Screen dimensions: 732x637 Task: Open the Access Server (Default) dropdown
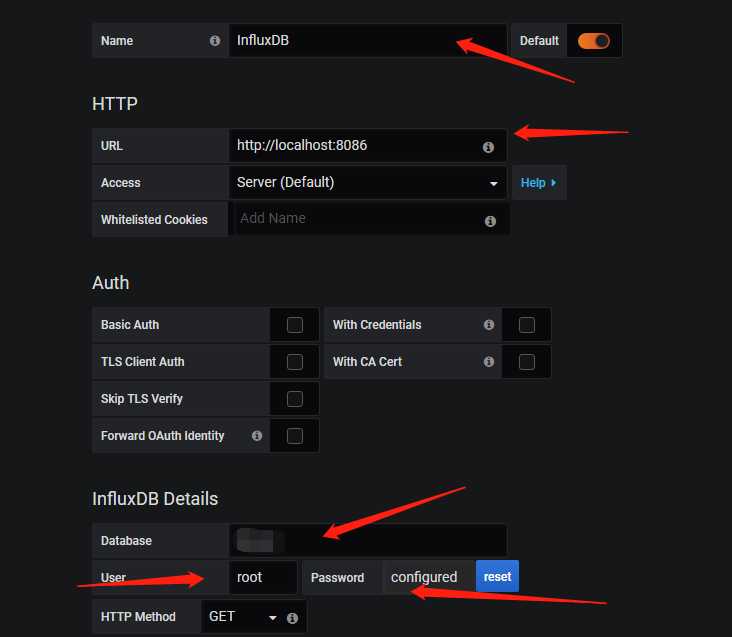pos(368,182)
